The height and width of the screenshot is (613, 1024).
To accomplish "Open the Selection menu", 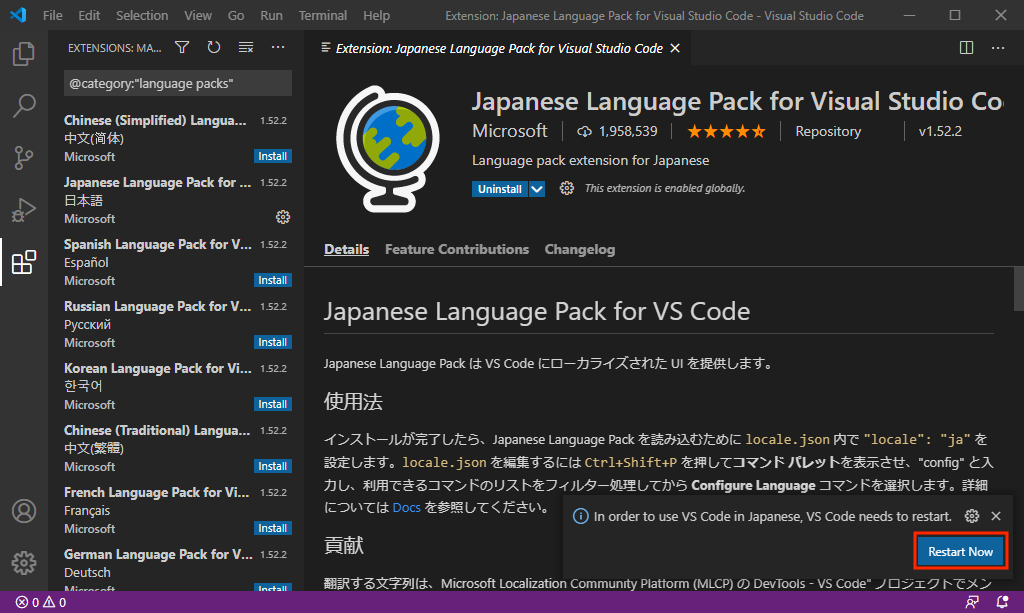I will tap(142, 16).
